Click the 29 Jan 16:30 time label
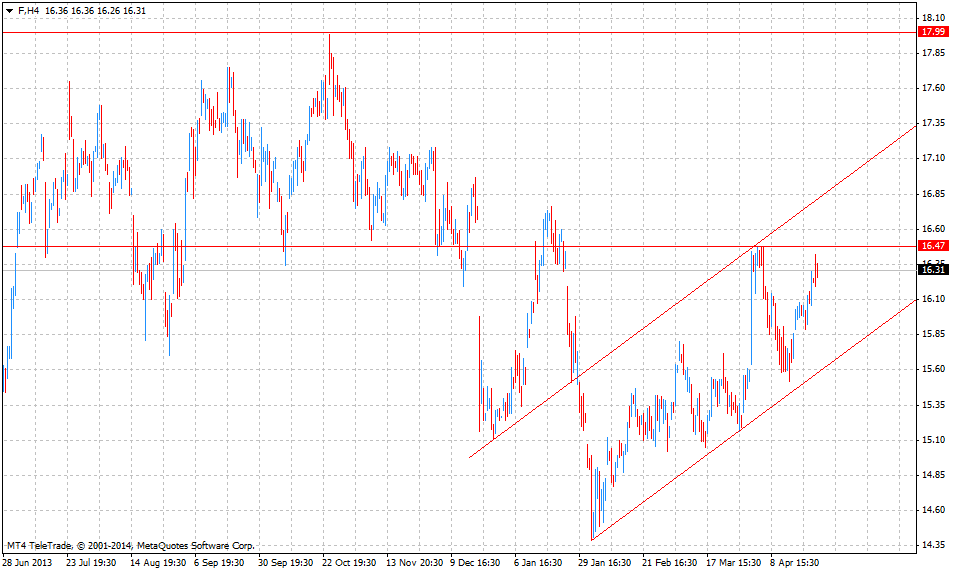956x571 pixels. (605, 562)
